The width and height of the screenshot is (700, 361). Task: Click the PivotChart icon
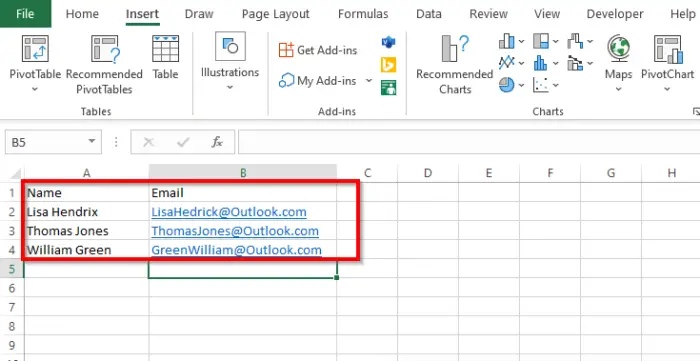pyautogui.click(x=668, y=49)
